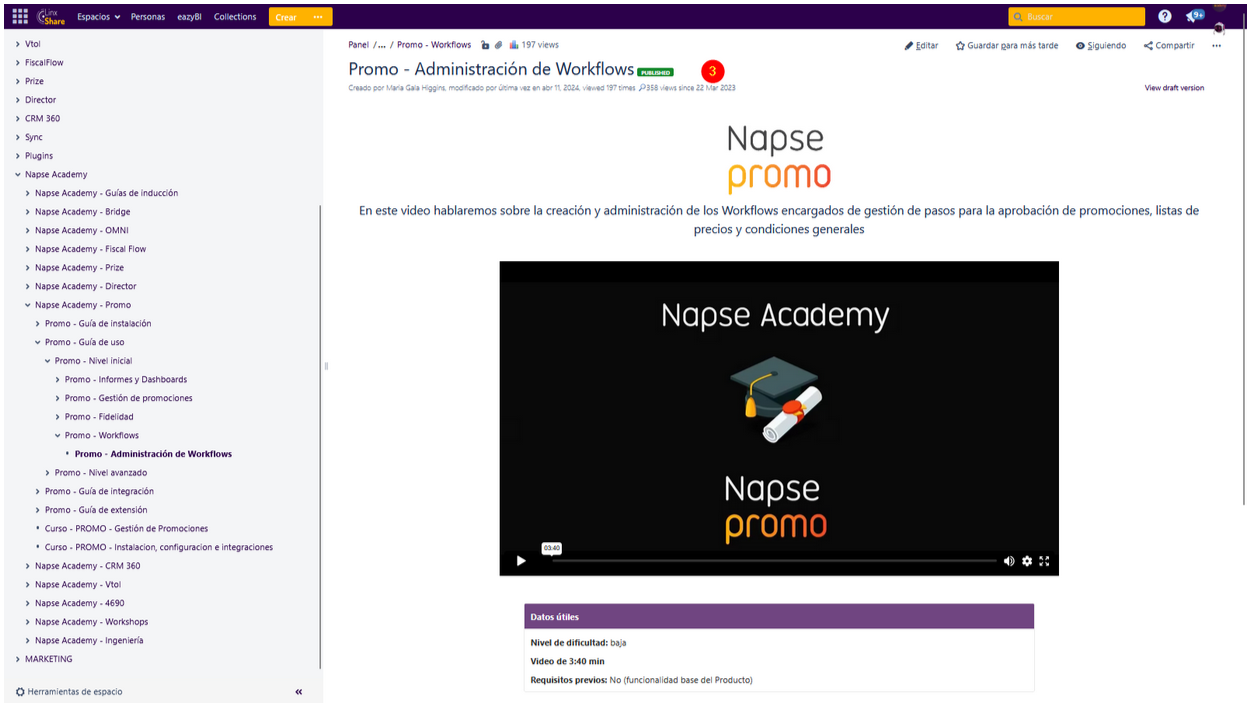Open the notifications bell with 9+ badge
This screenshot has width=1255, height=705.
tap(1194, 16)
